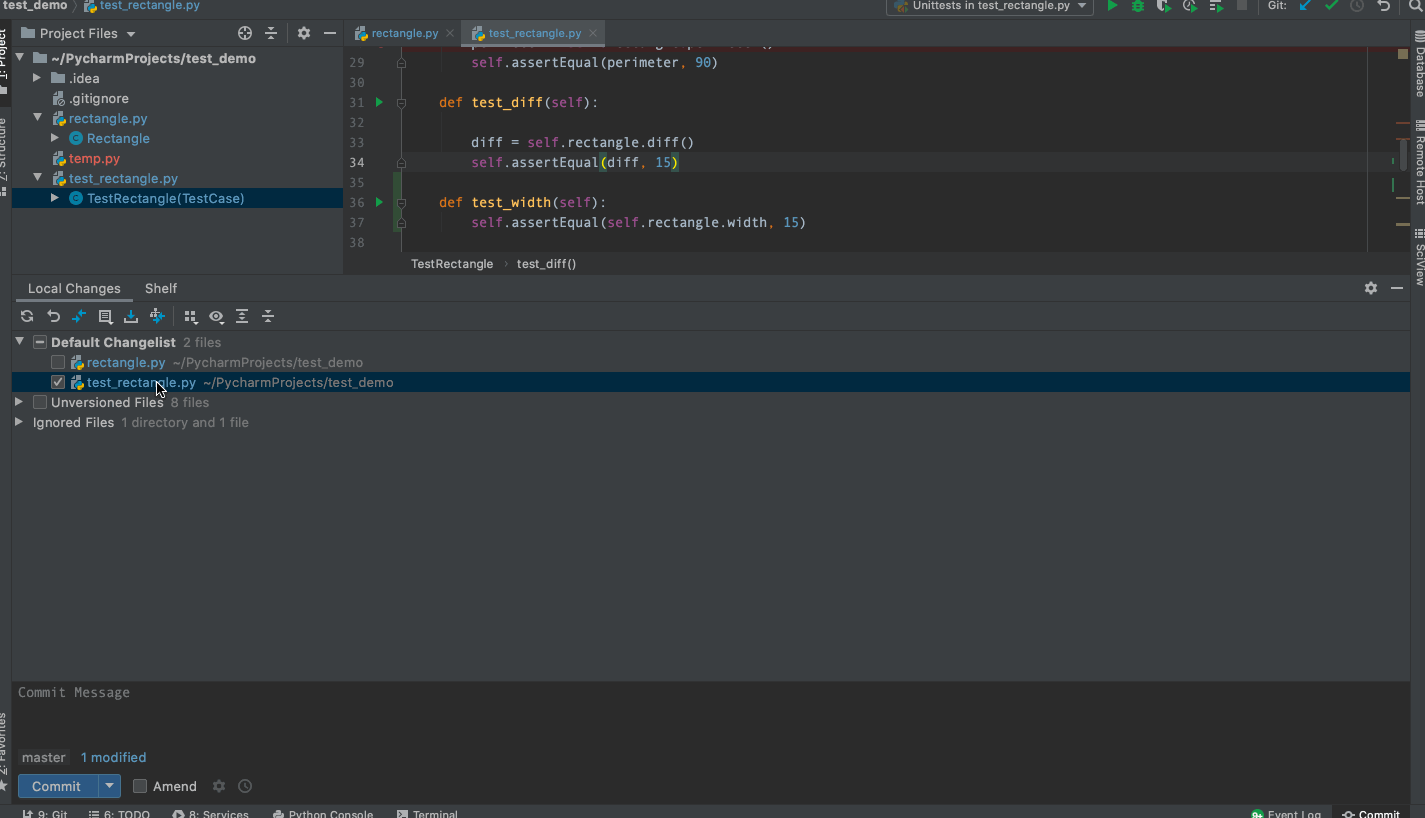The height and width of the screenshot is (818, 1425).
Task: Start debugging with the green bug icon
Action: [1137, 6]
